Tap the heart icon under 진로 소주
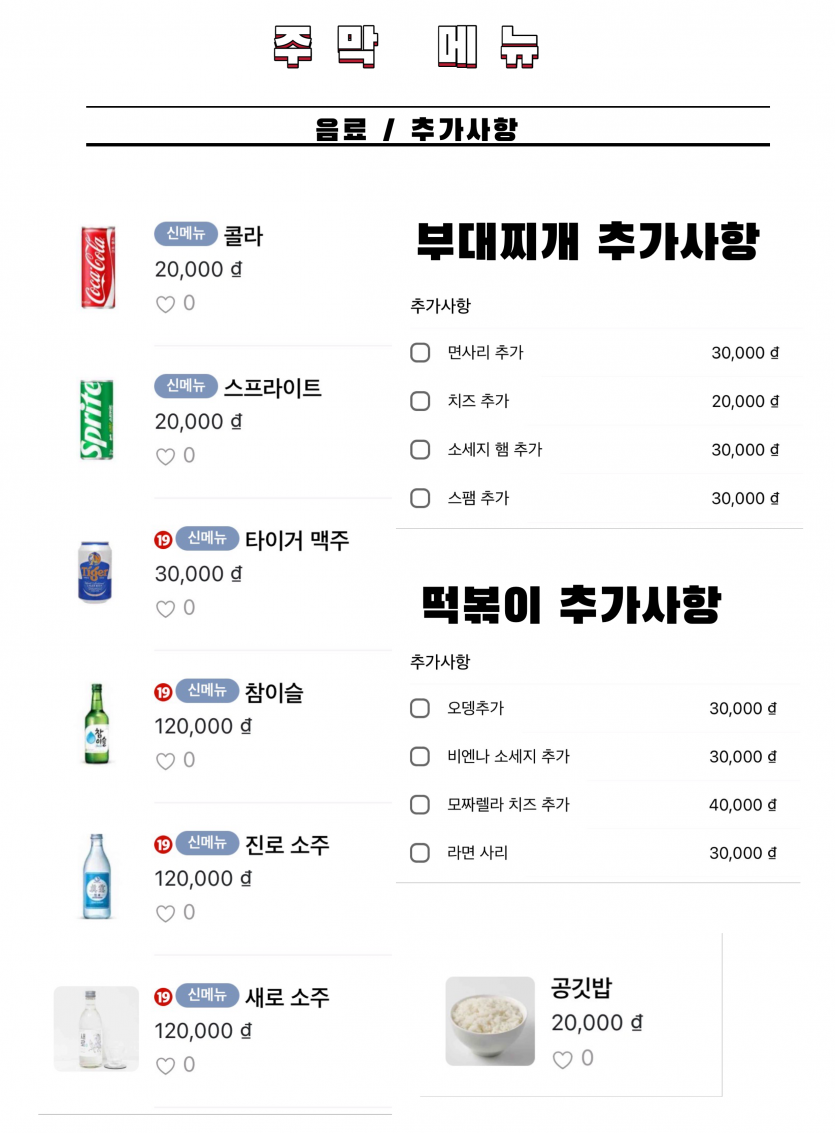This screenshot has height=1133, width=835. 165,913
